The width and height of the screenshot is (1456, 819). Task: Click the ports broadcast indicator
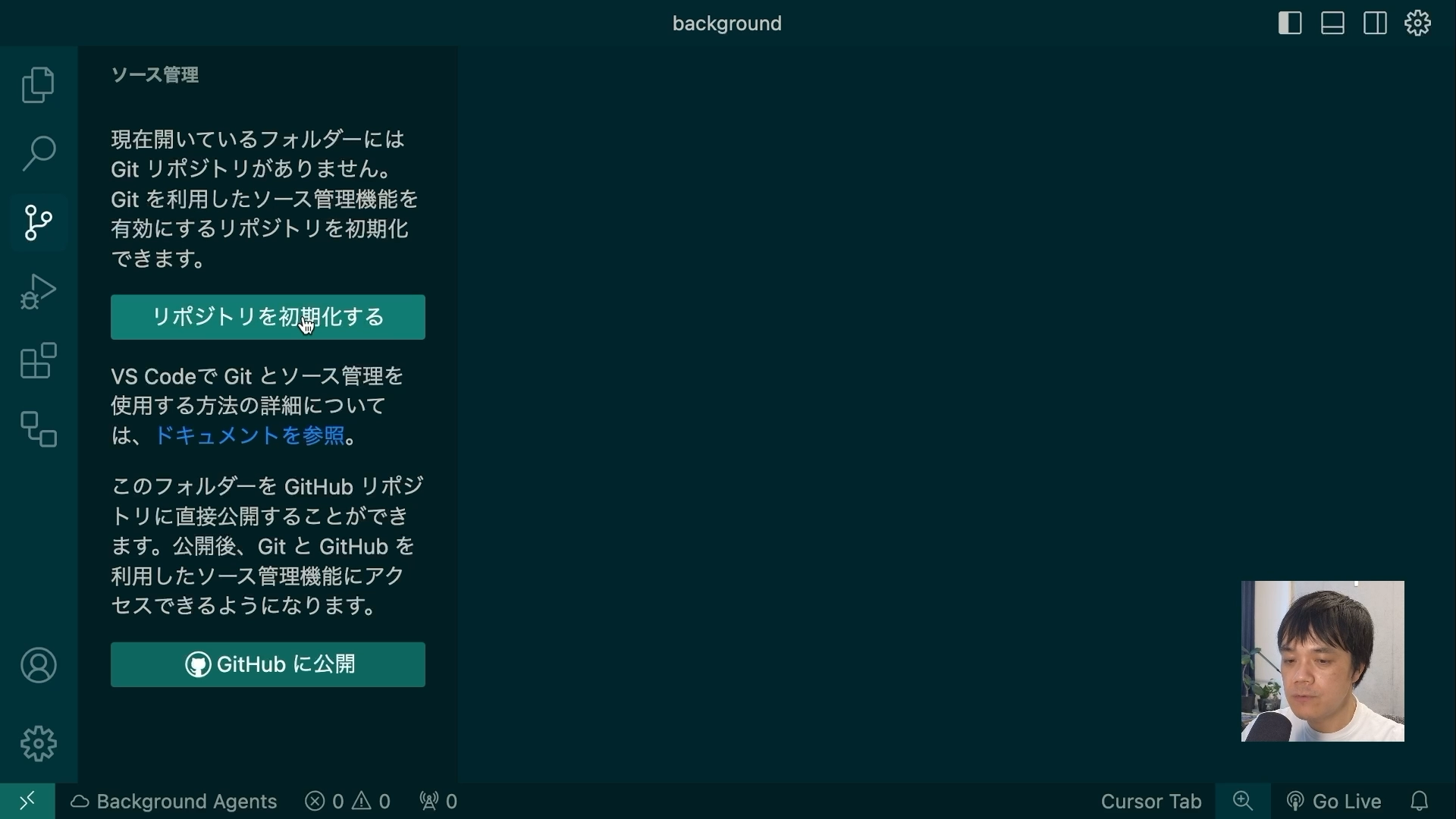point(438,801)
